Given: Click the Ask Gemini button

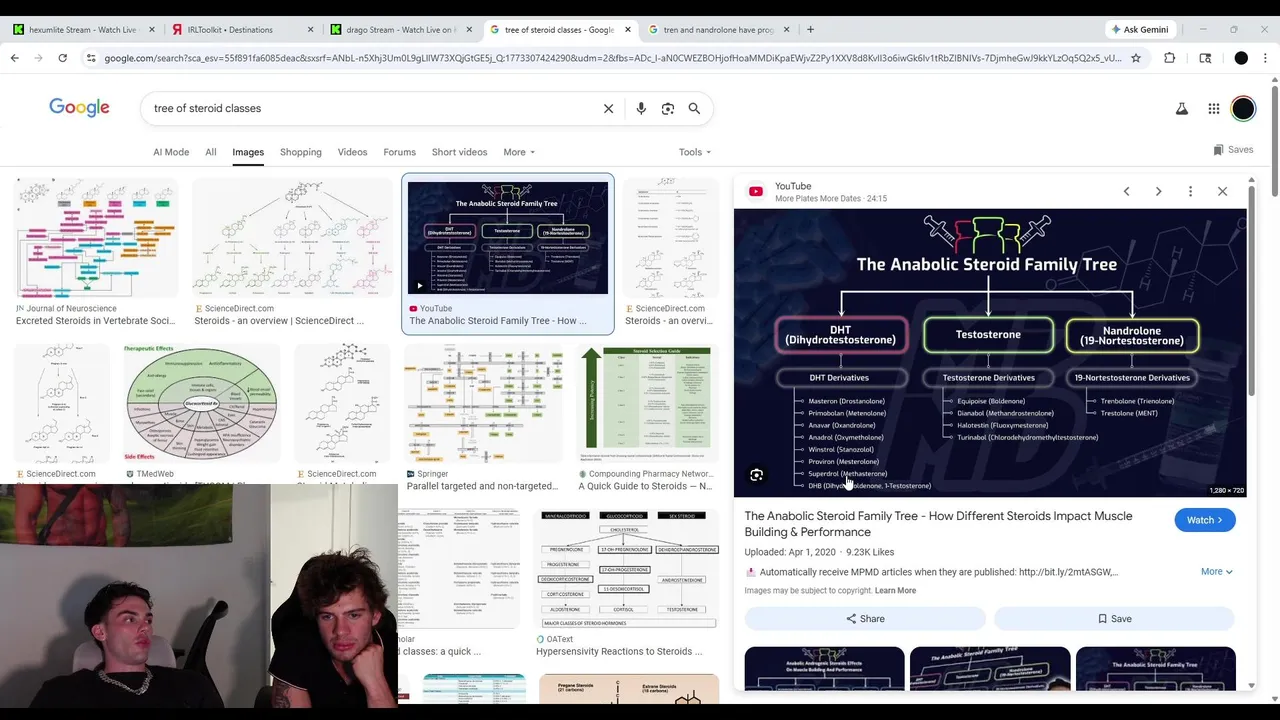Looking at the screenshot, I should click(1139, 29).
